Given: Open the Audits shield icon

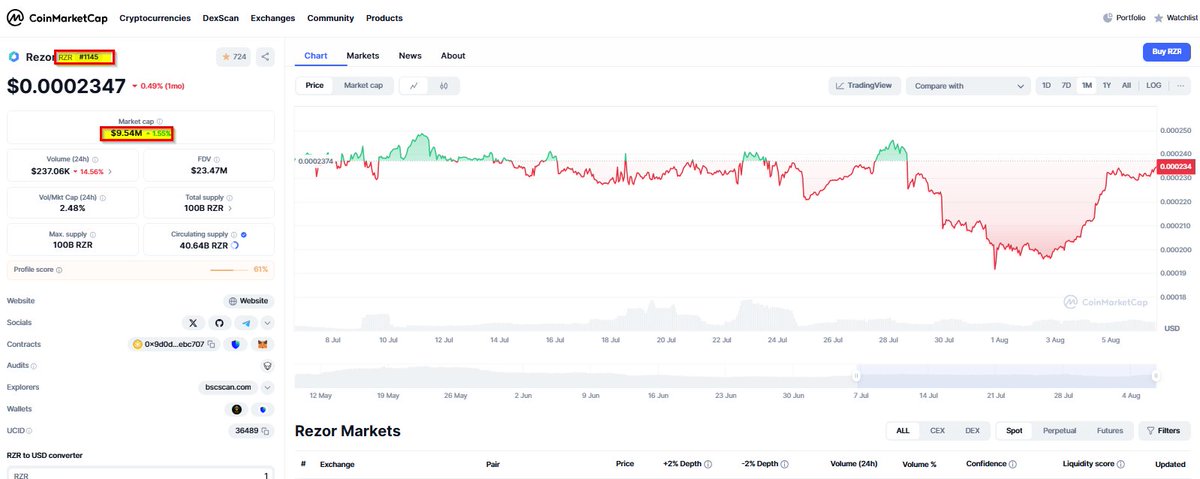Looking at the screenshot, I should pyautogui.click(x=267, y=366).
